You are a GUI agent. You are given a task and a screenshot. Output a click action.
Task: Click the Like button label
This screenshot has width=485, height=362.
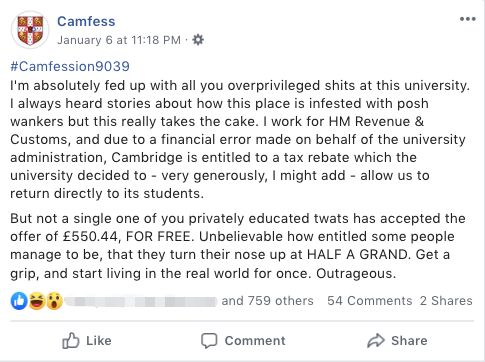tap(99, 341)
